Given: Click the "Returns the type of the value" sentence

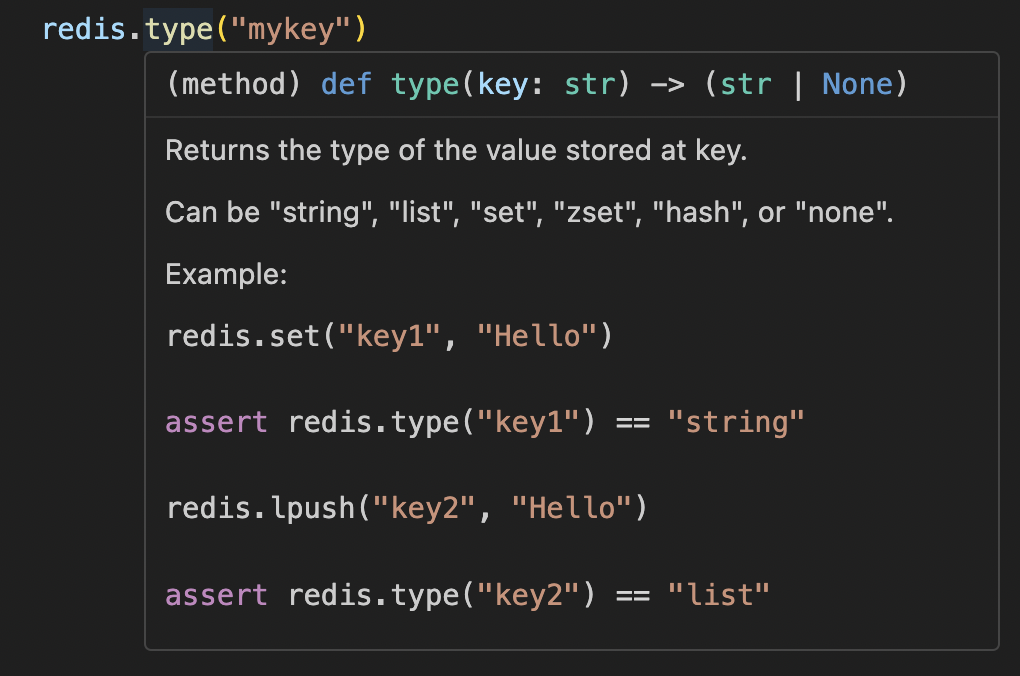Looking at the screenshot, I should tap(456, 151).
